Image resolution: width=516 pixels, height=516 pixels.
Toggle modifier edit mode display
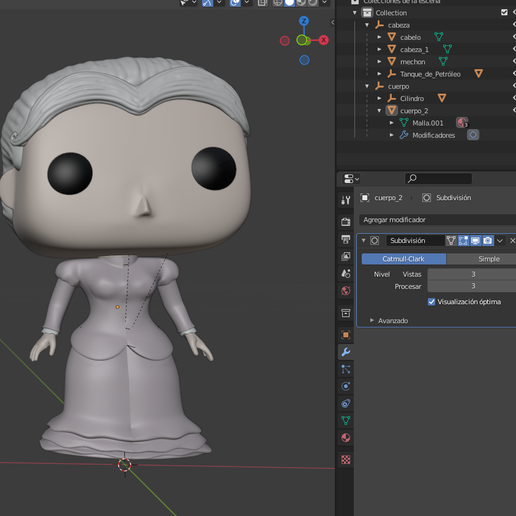click(463, 240)
